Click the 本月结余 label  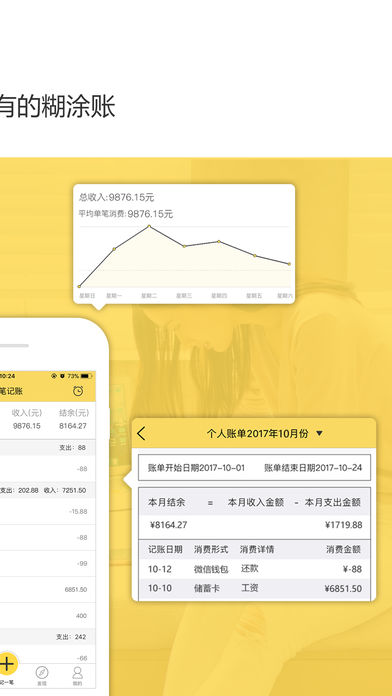(166, 502)
